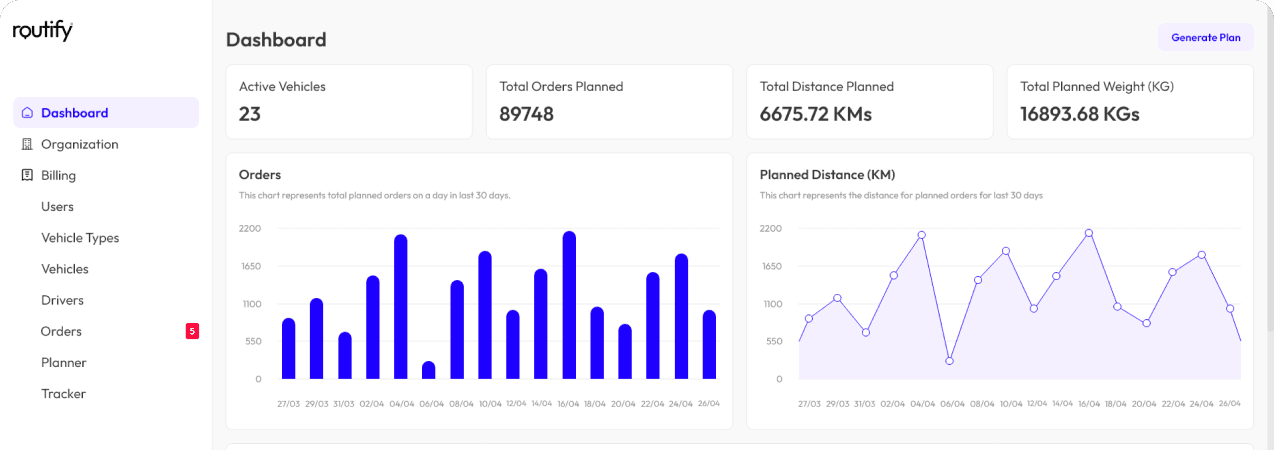This screenshot has width=1274, height=450.
Task: Open the Orders badge showing 5
Action: pos(192,331)
